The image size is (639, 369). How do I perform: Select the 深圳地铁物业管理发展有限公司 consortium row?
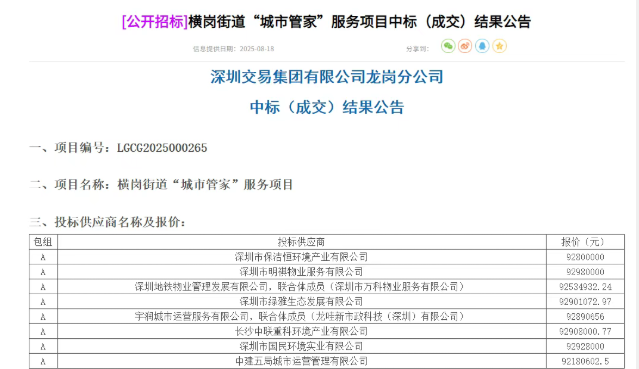[302, 287]
